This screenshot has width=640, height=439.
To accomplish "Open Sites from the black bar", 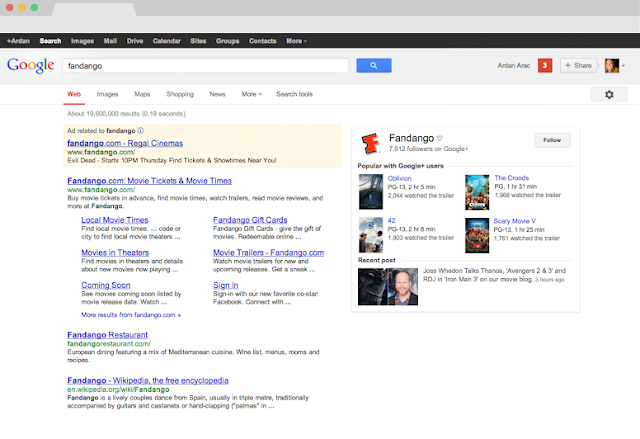I will coord(198,41).
